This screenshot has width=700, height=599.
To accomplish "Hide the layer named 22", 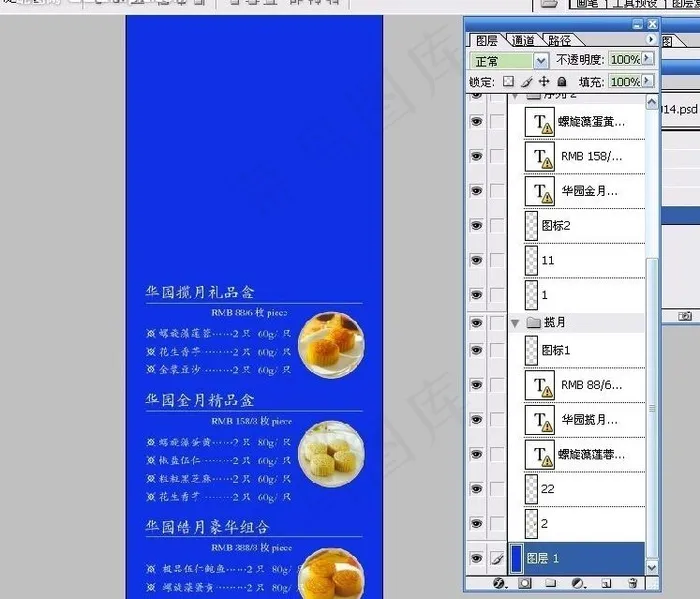I will point(476,489).
